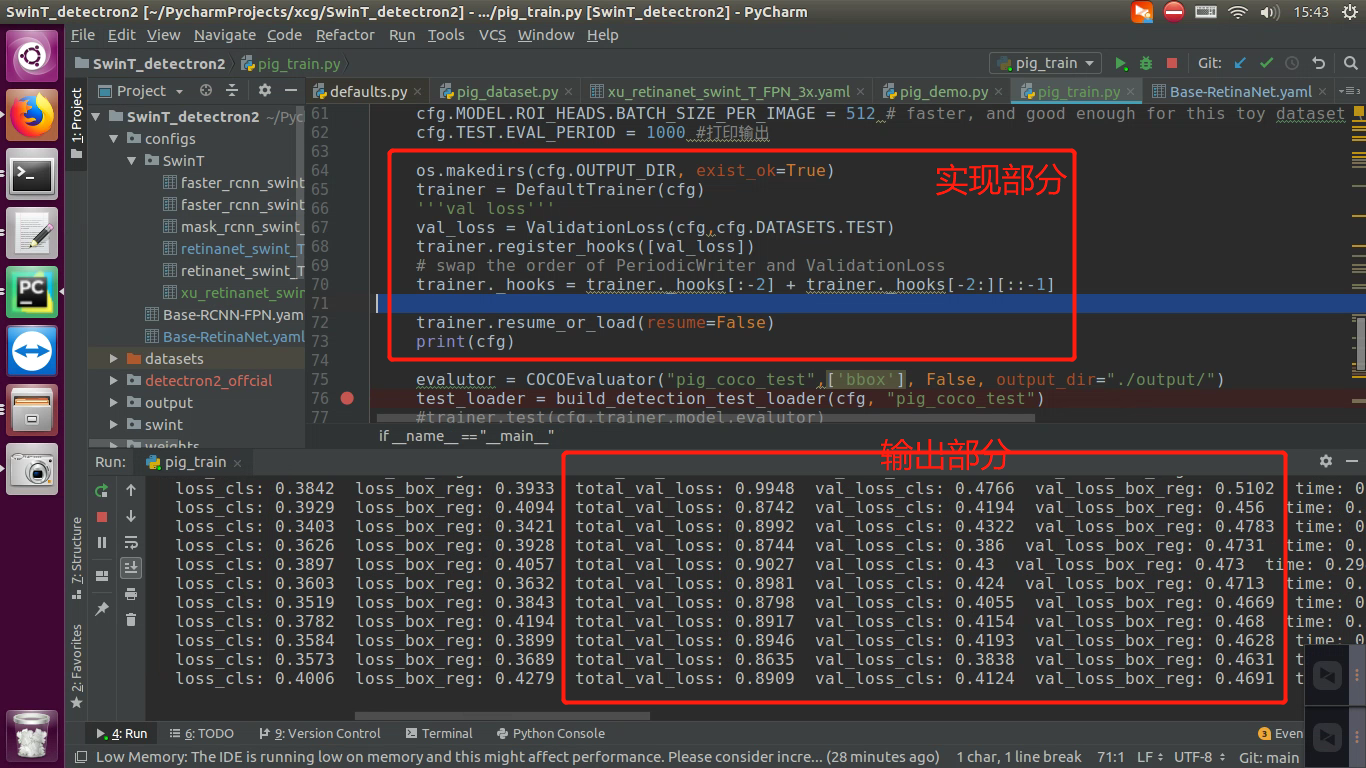Click Git: main branch in status bar
The image size is (1366, 768).
[x=1269, y=757]
